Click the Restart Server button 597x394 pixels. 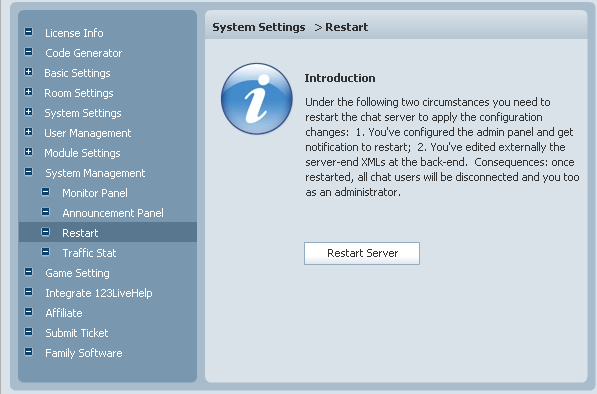[362, 253]
